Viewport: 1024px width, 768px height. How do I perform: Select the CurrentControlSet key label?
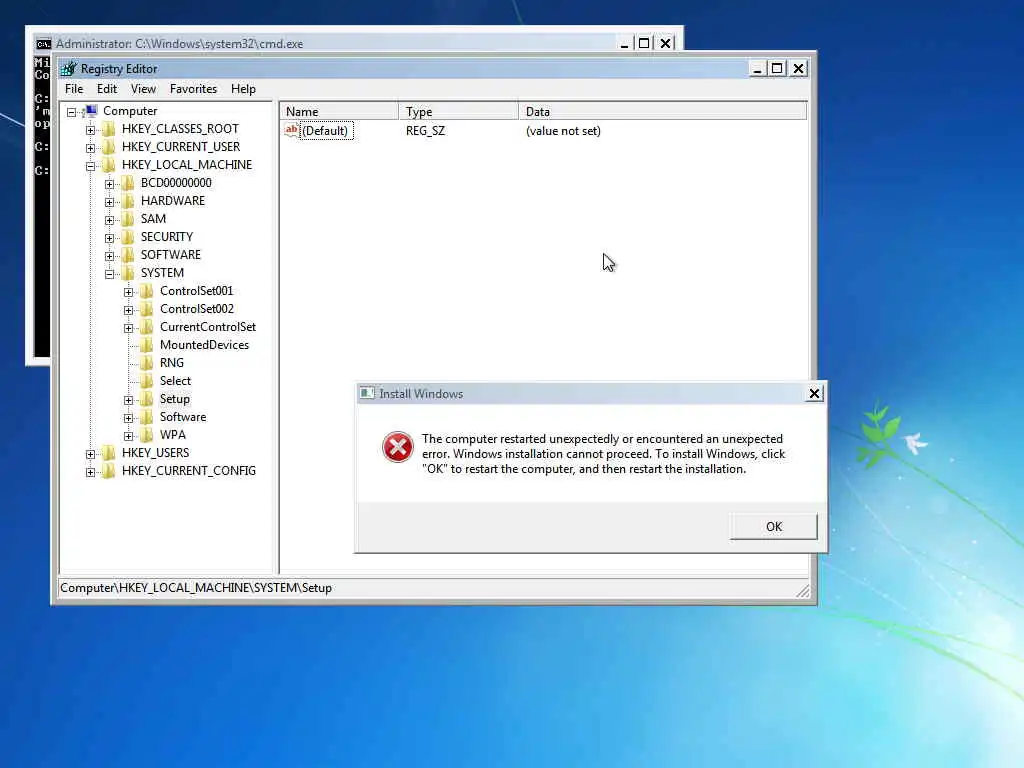pos(208,327)
